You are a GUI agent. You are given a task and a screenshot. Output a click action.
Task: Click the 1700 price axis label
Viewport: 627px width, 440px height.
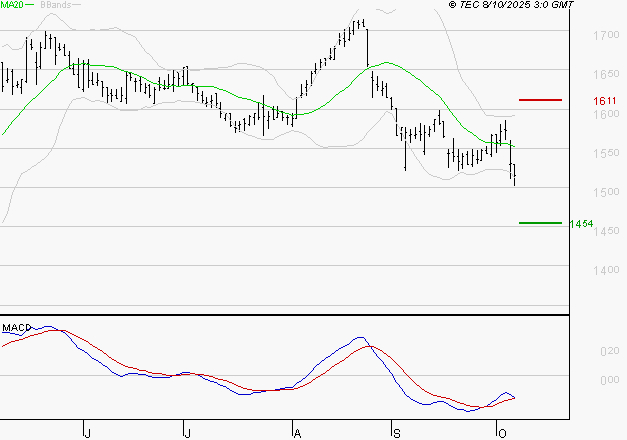coord(606,35)
